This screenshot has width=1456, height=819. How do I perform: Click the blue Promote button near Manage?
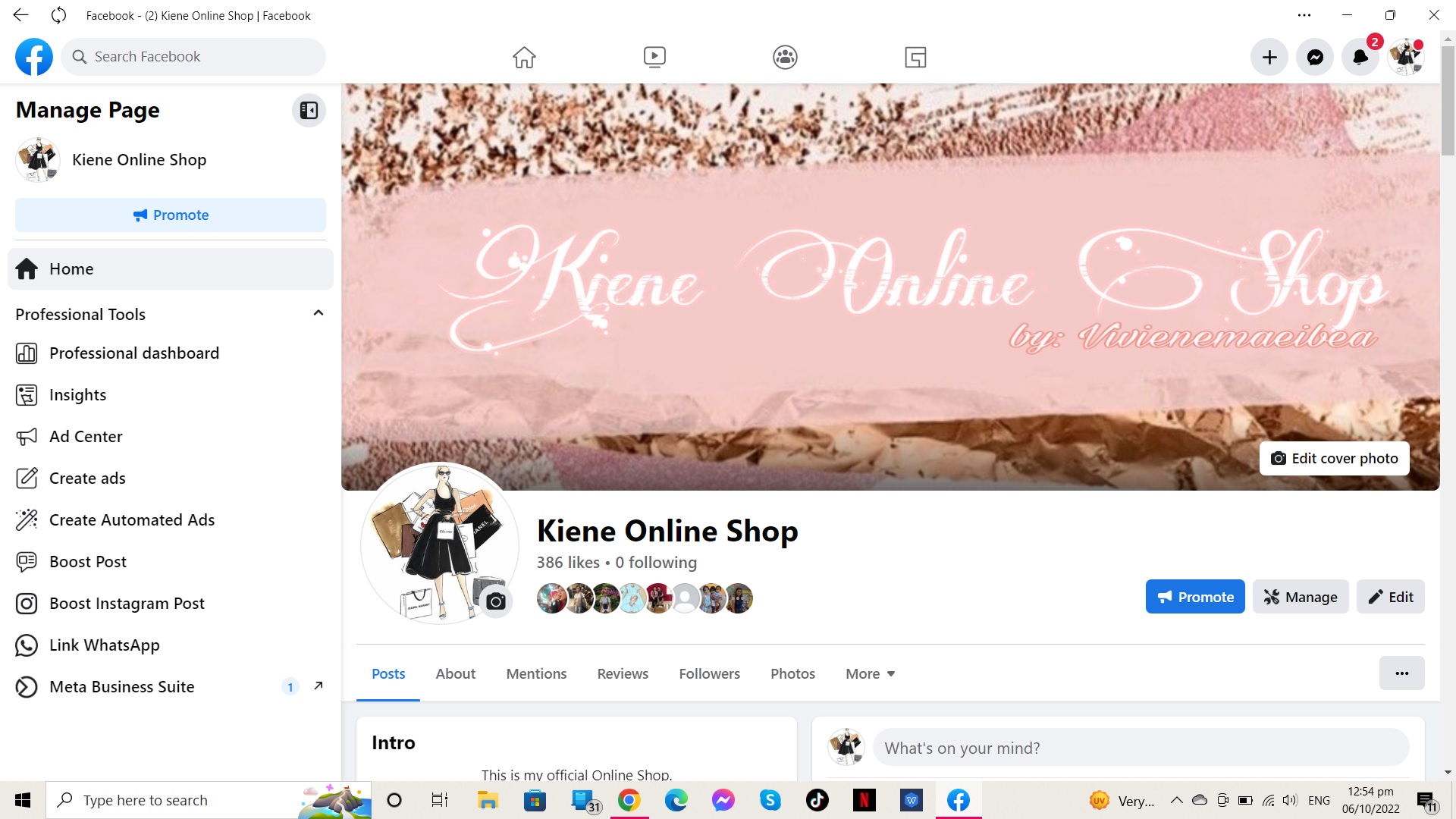[1195, 597]
